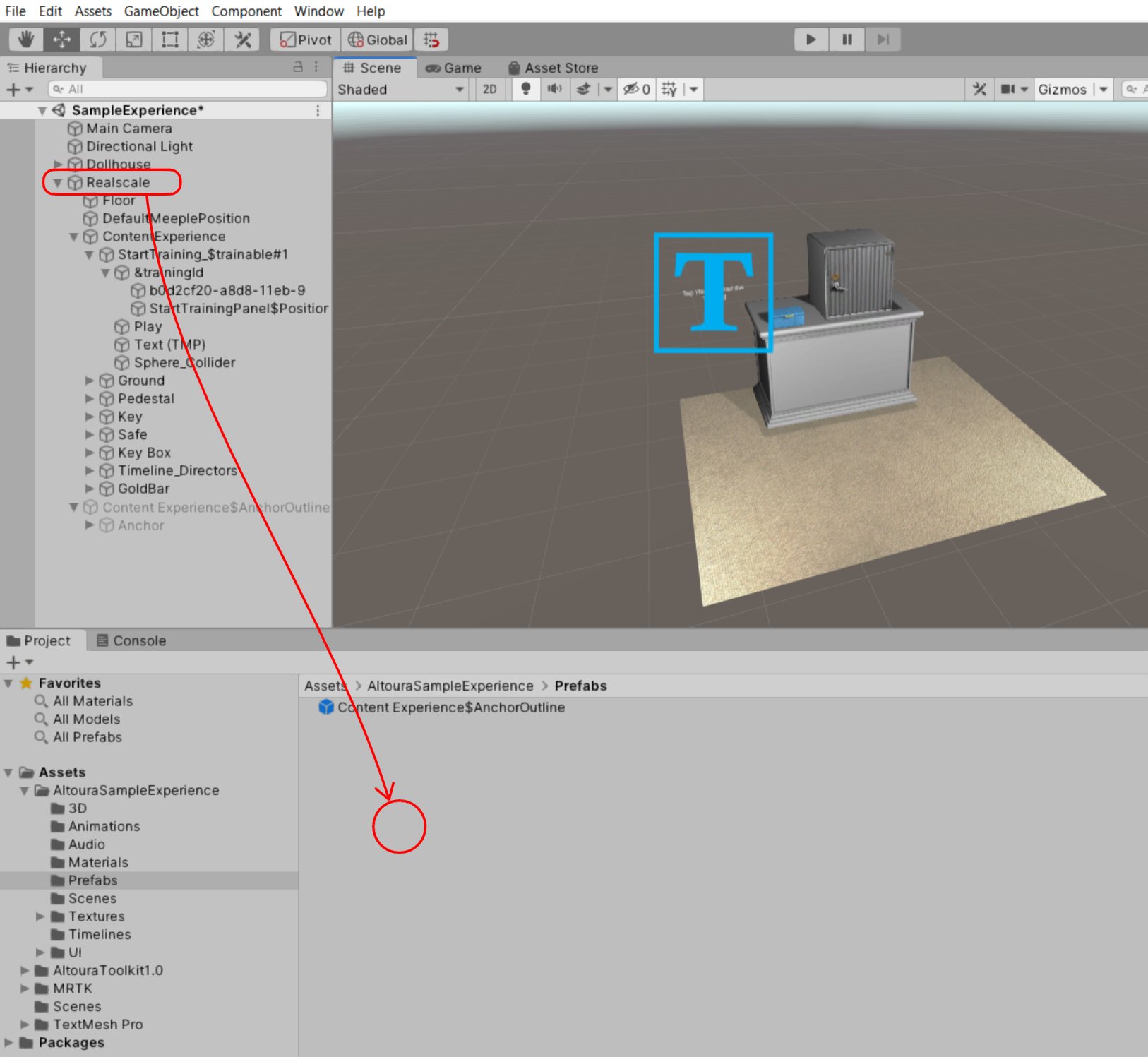The image size is (1148, 1057).
Task: Open Project create plus menu
Action: [19, 662]
